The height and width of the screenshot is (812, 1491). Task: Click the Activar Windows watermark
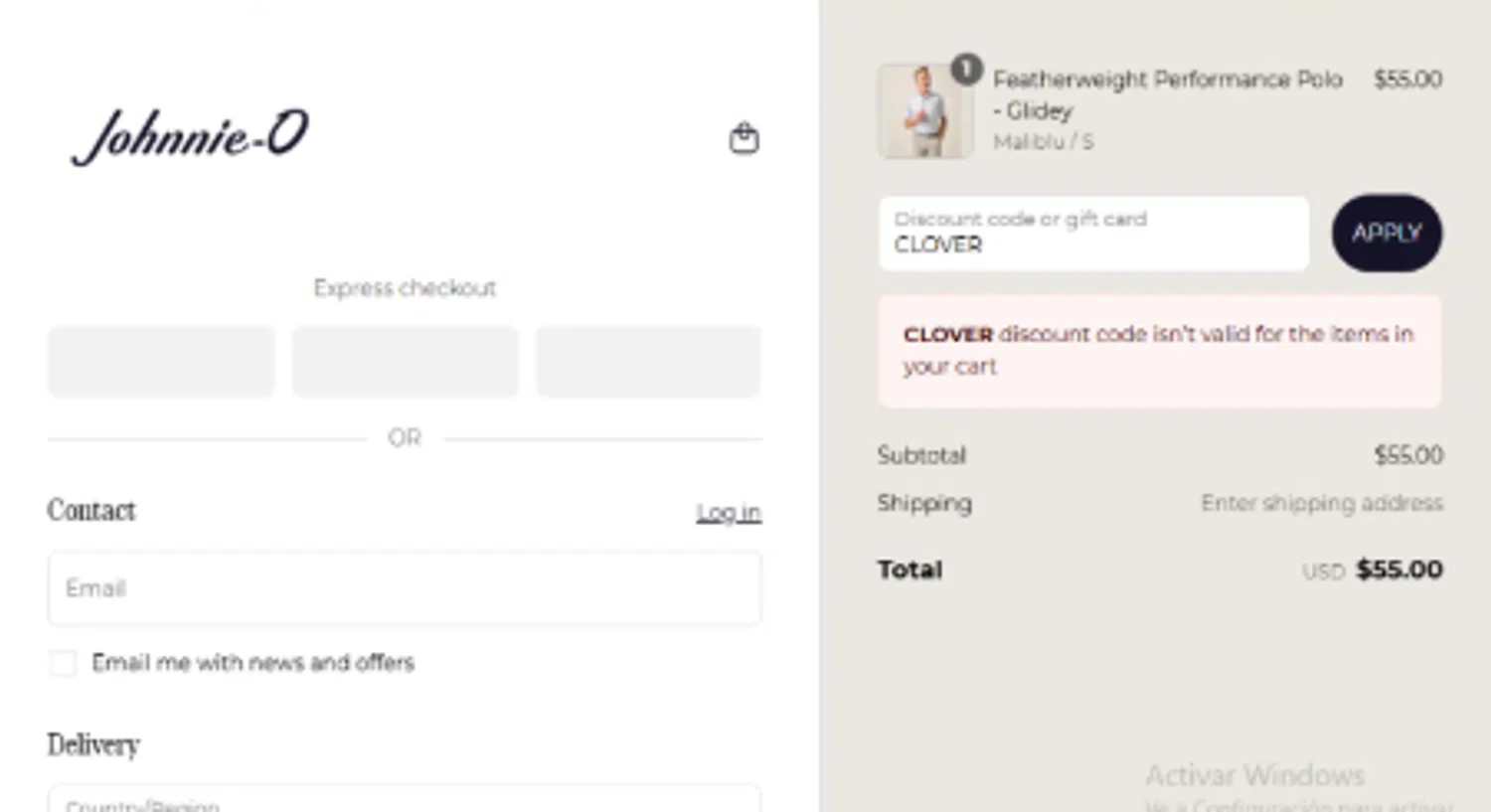click(1254, 775)
